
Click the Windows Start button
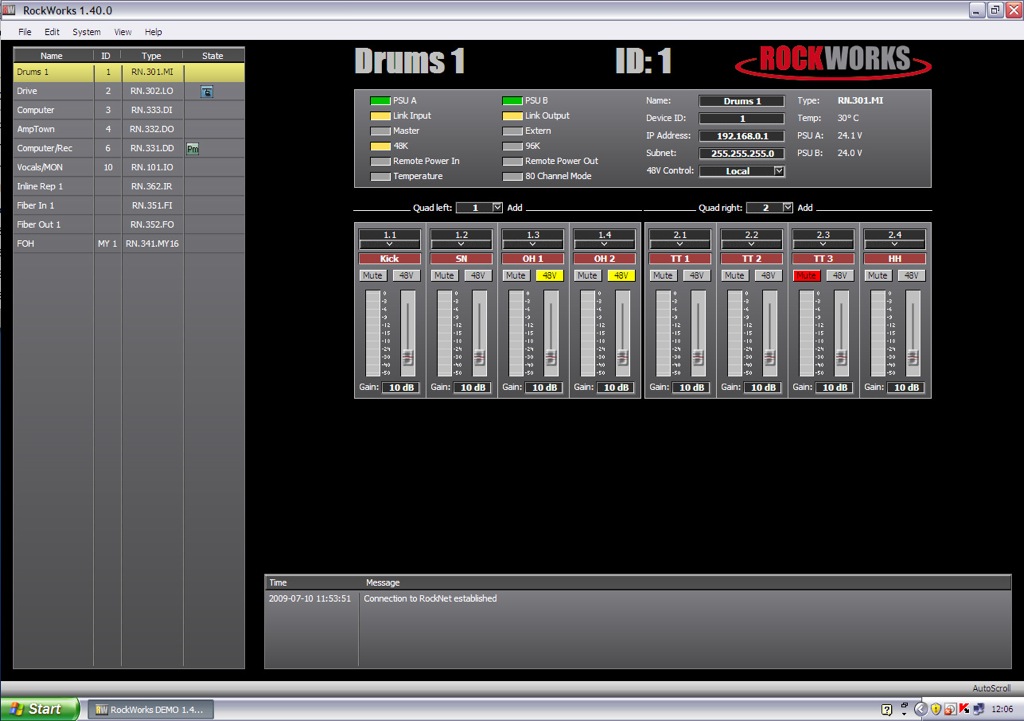(40, 709)
